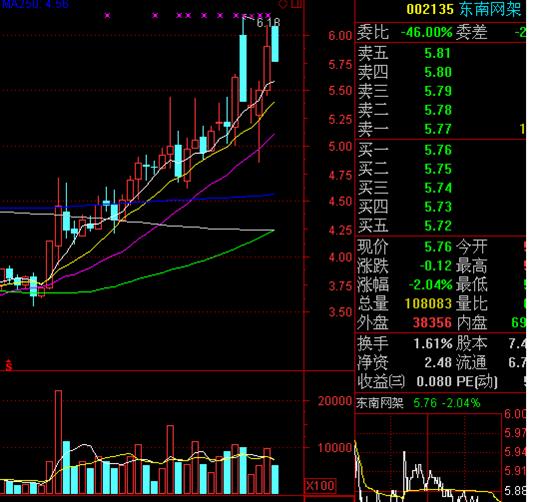Select the 买一 5.76 bid row
The width and height of the screenshot is (560, 502).
(440, 150)
